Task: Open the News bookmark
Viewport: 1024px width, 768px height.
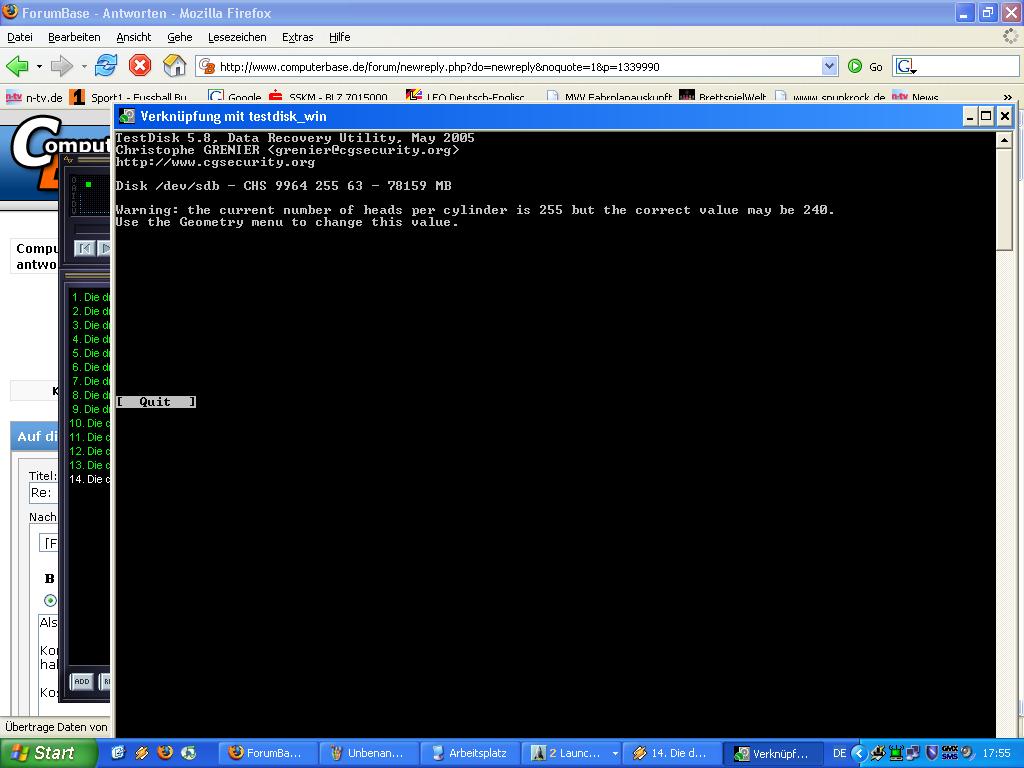Action: [x=915, y=97]
